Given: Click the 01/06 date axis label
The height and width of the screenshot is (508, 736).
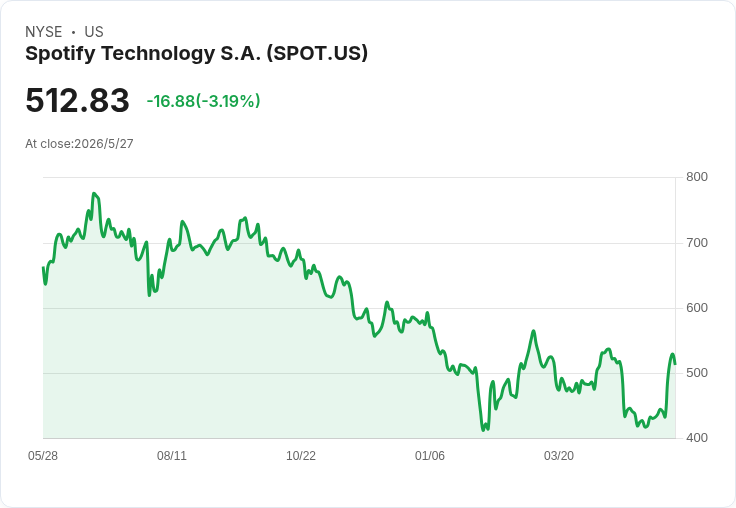Looking at the screenshot, I should (x=429, y=455).
